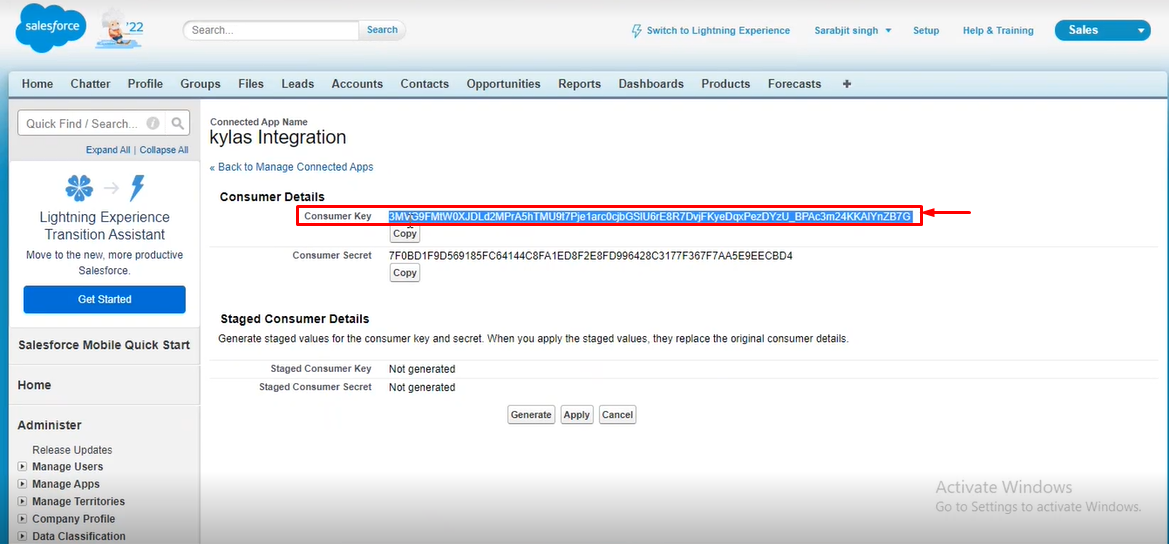Click the Salesforce cloud logo
Screen dimensions: 1169x544
point(51,27)
